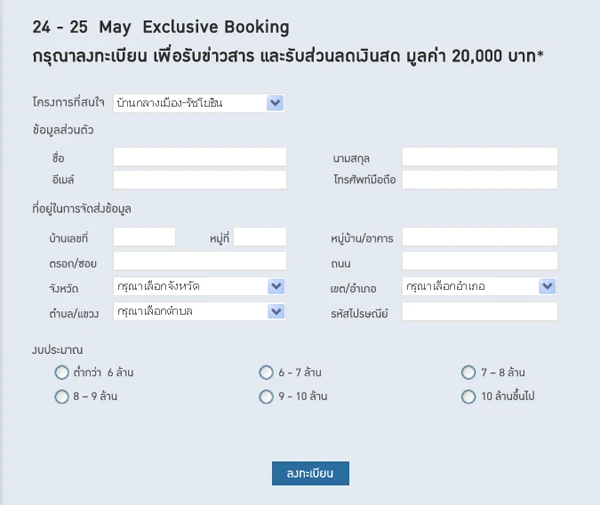Viewport: 600px width, 505px height.
Task: Focus the บ้านเลขที่ house number field
Action: (x=144, y=237)
